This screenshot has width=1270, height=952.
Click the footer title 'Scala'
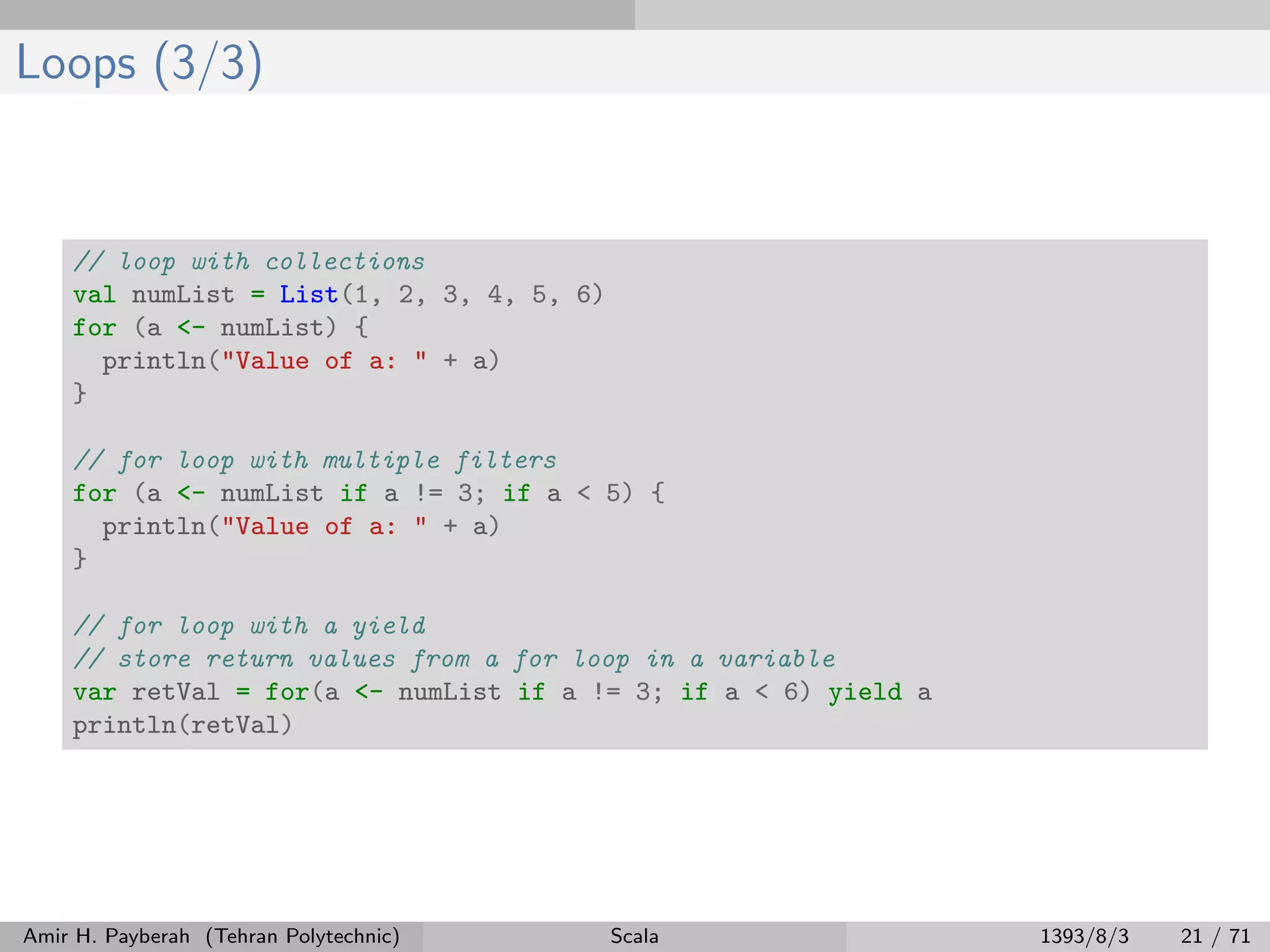coord(634,936)
